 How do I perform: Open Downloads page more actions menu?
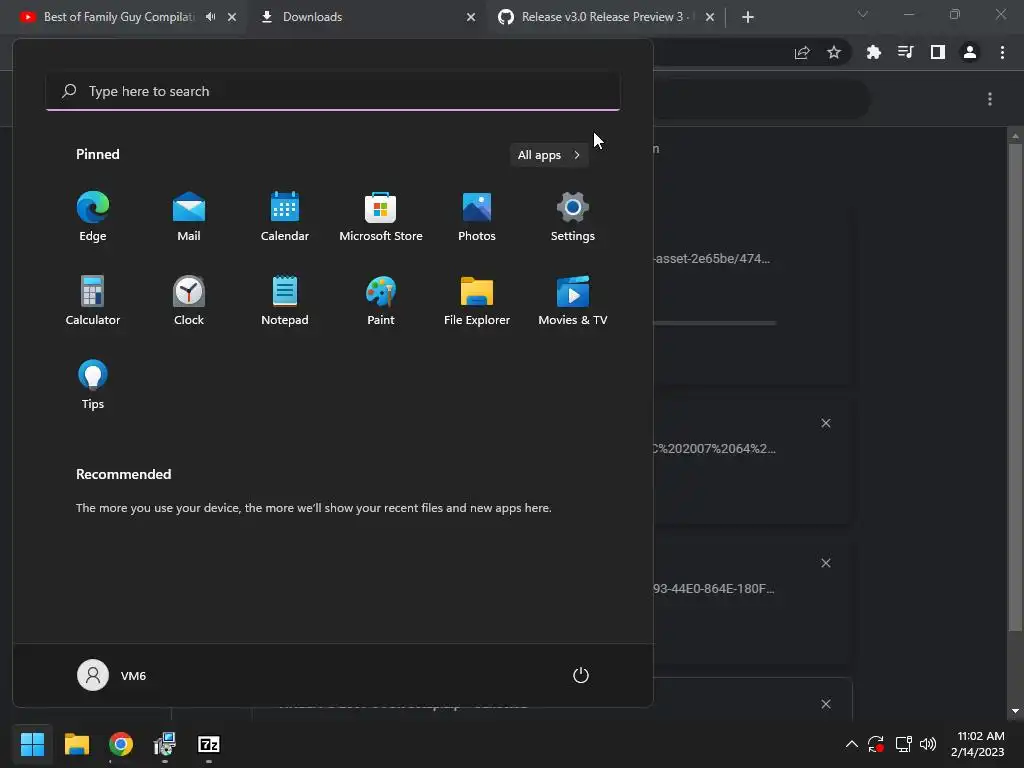pos(990,99)
